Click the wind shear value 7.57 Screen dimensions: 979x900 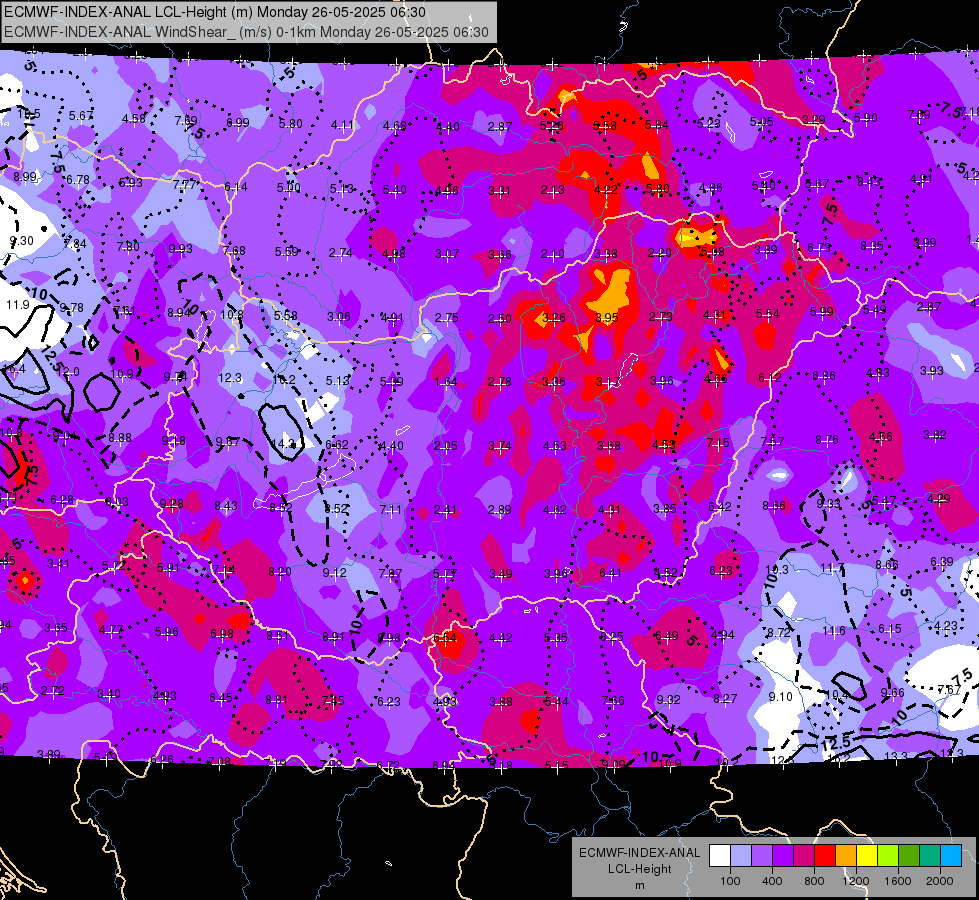click(x=772, y=442)
